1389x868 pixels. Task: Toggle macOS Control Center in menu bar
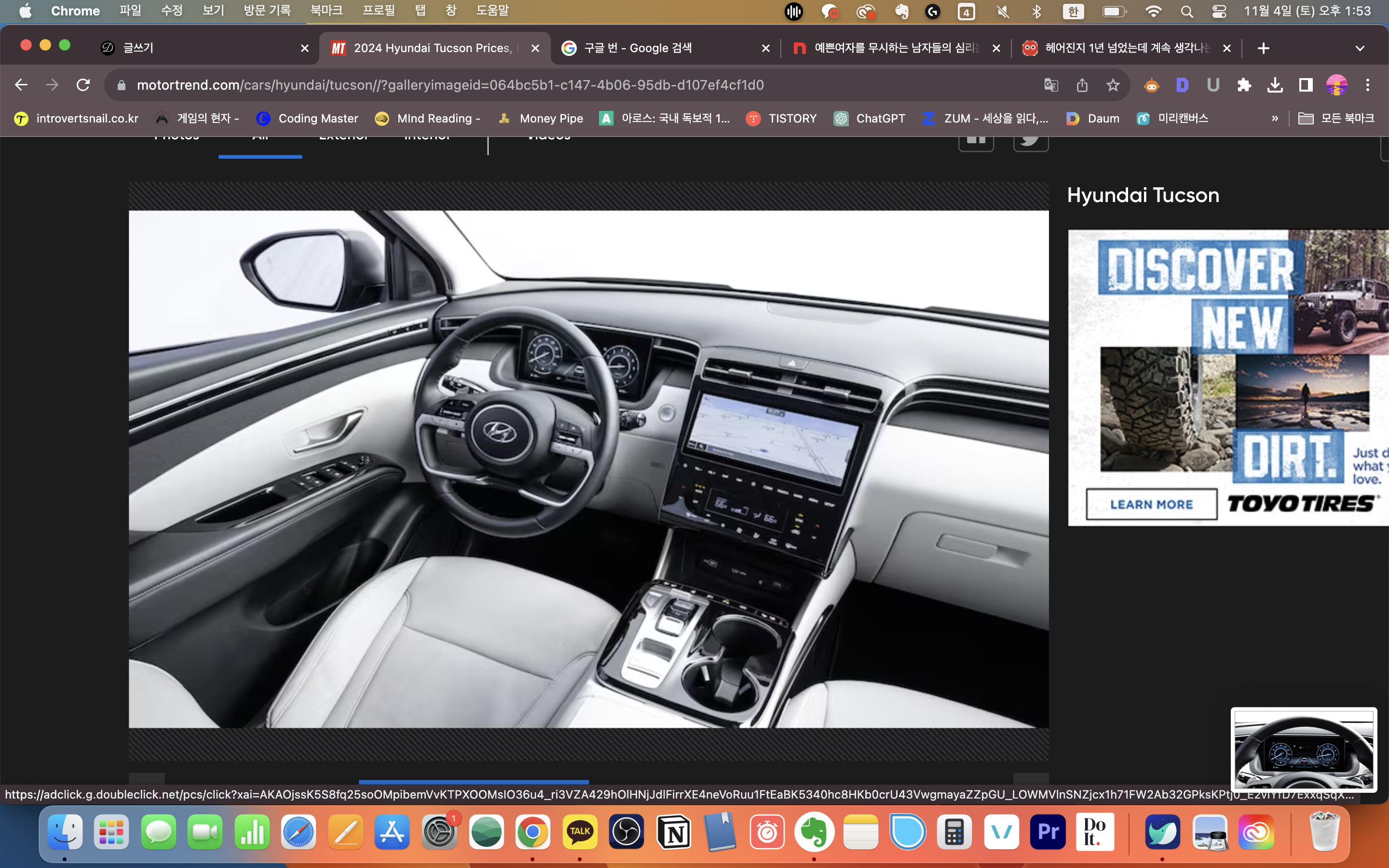[1219, 11]
